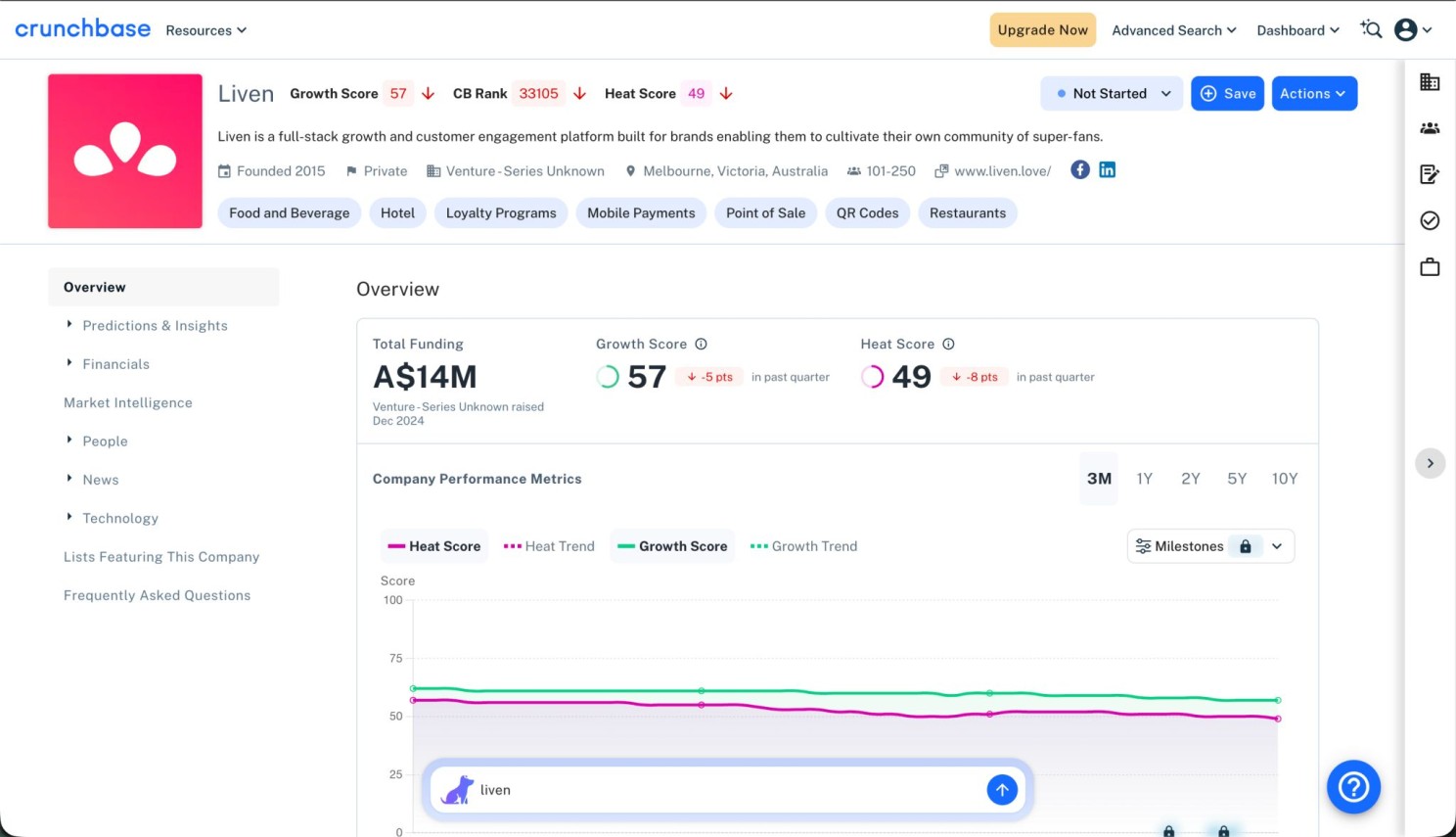Click the rightmost Heat Score data point
The image size is (1456, 837).
[1278, 719]
